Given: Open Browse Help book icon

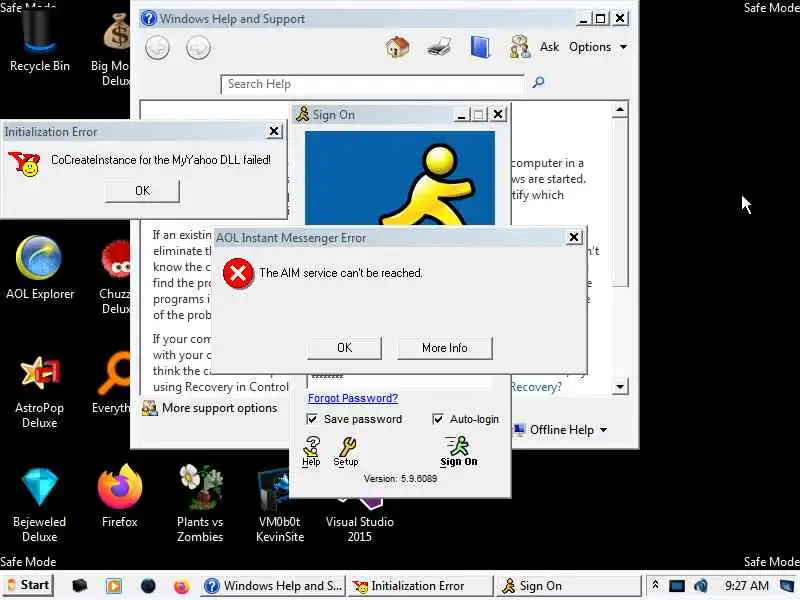Looking at the screenshot, I should (x=480, y=47).
